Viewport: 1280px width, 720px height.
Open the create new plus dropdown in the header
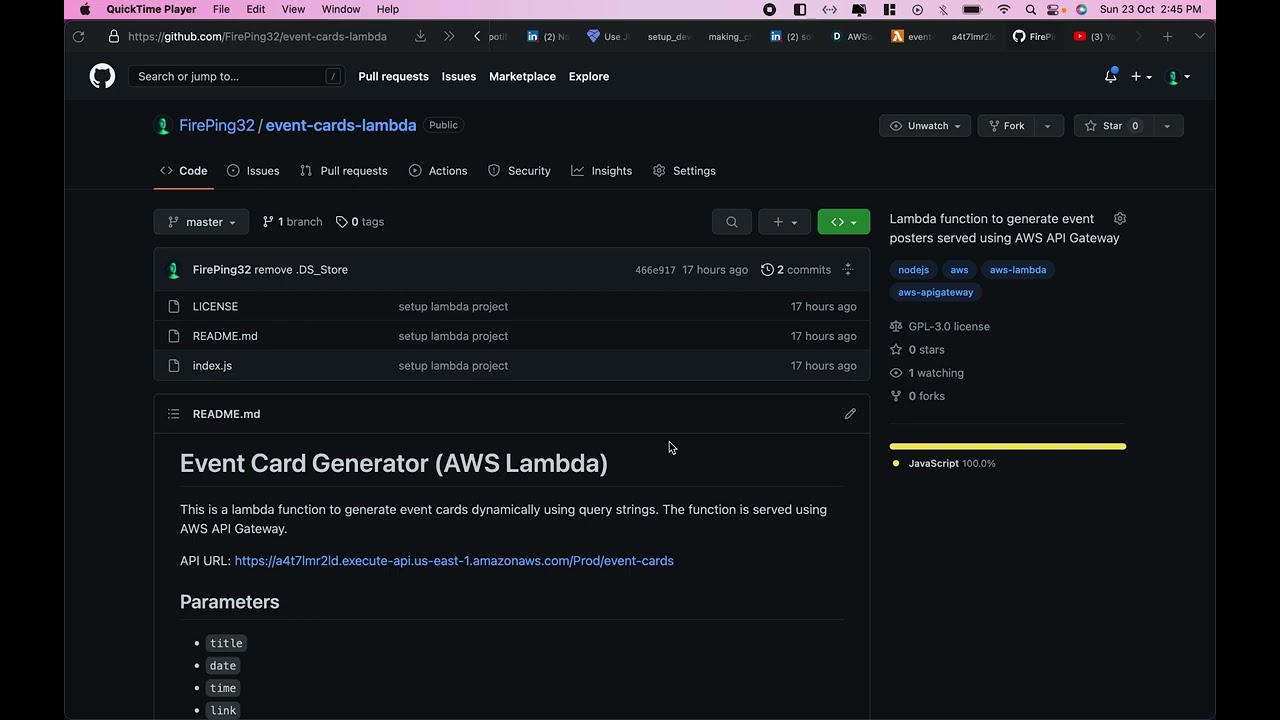click(x=1141, y=76)
